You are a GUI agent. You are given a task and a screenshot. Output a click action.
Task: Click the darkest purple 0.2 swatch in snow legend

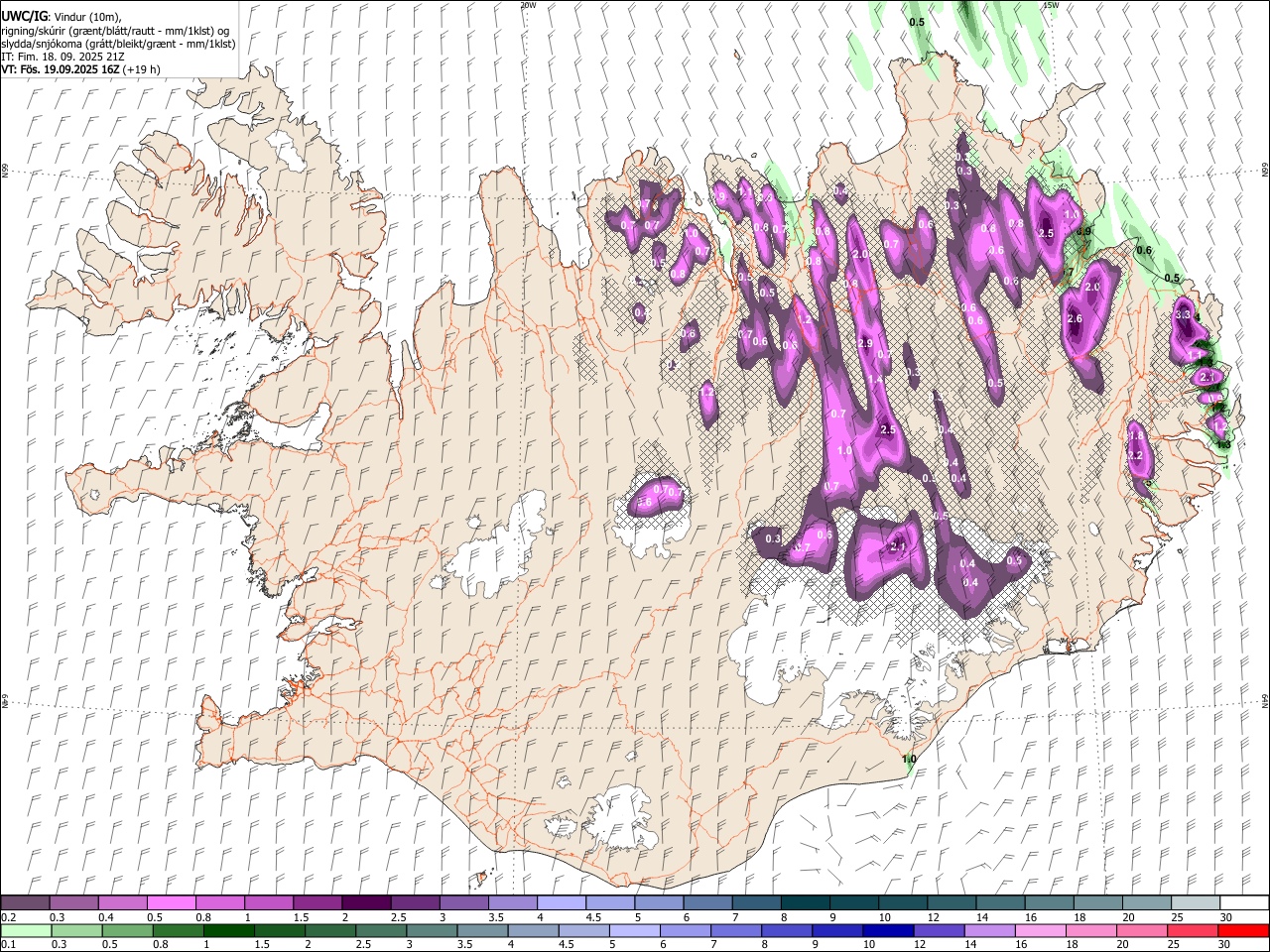tap(26, 903)
